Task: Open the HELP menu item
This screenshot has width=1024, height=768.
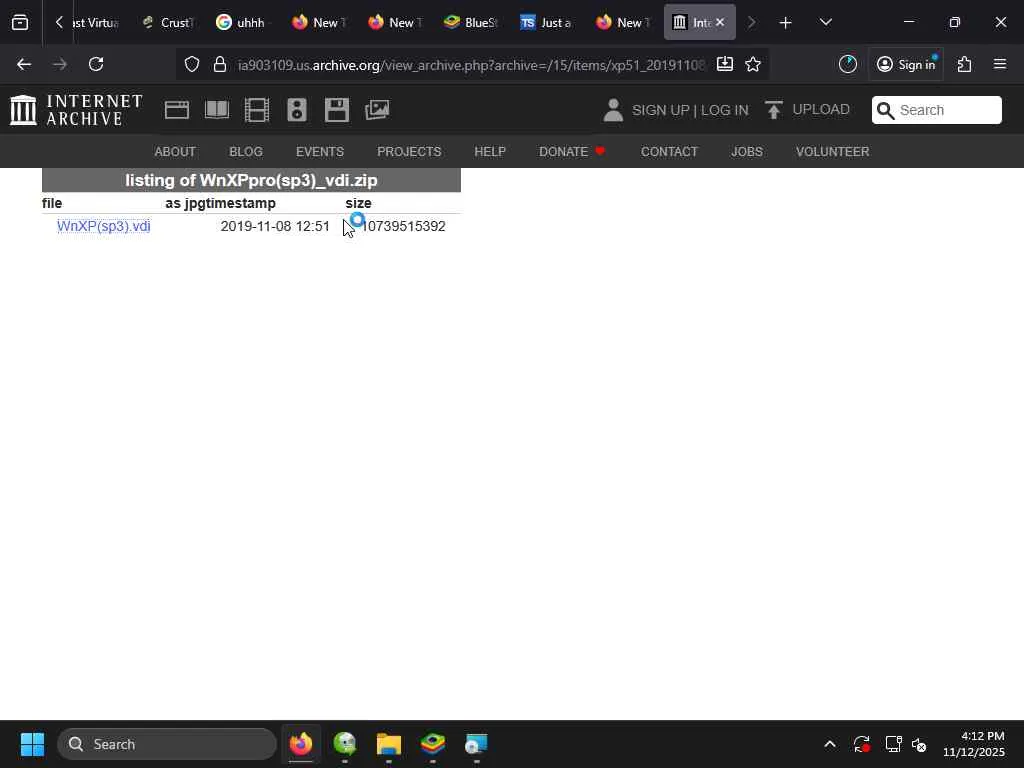Action: click(x=490, y=152)
